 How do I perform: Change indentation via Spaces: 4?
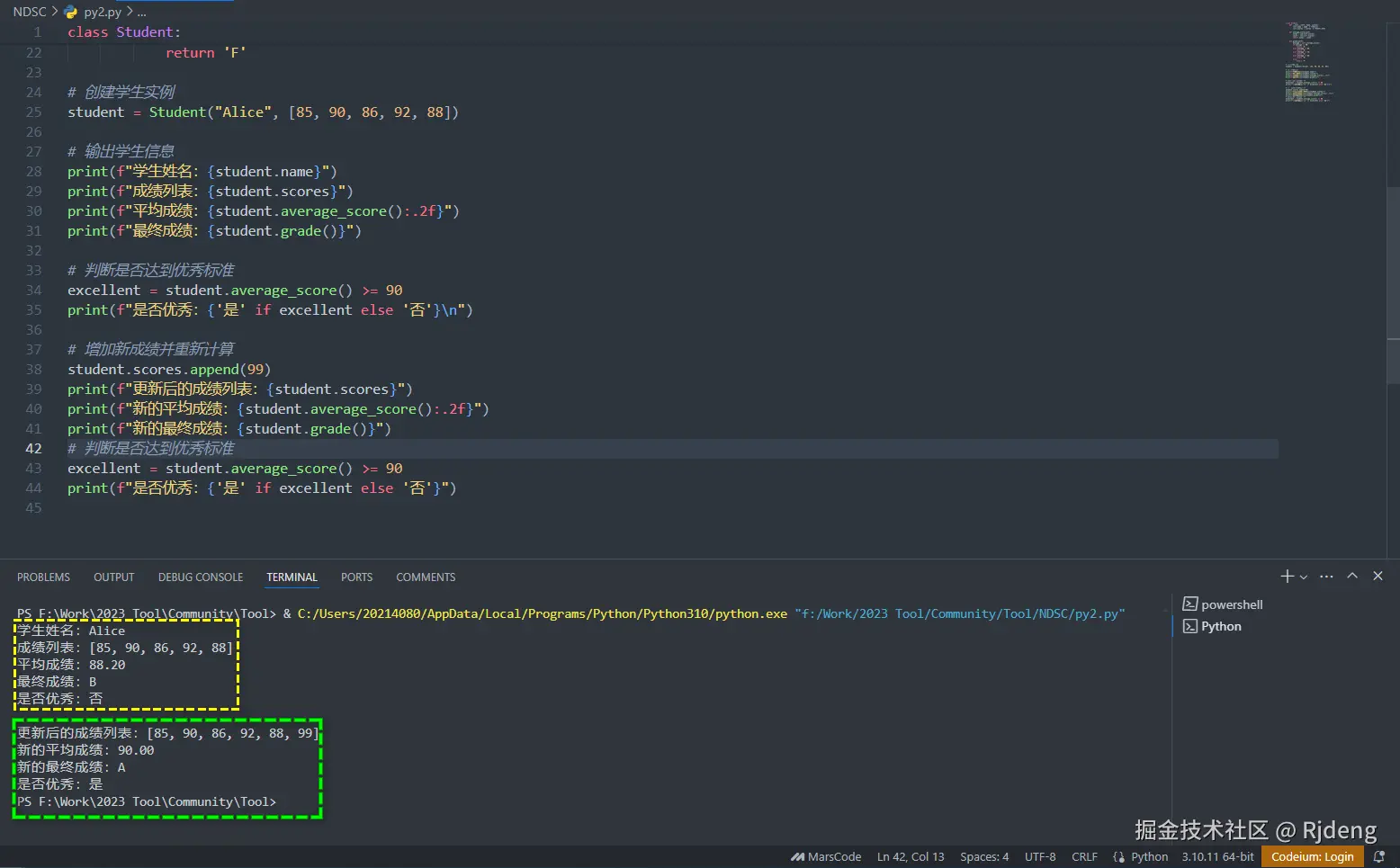(984, 857)
